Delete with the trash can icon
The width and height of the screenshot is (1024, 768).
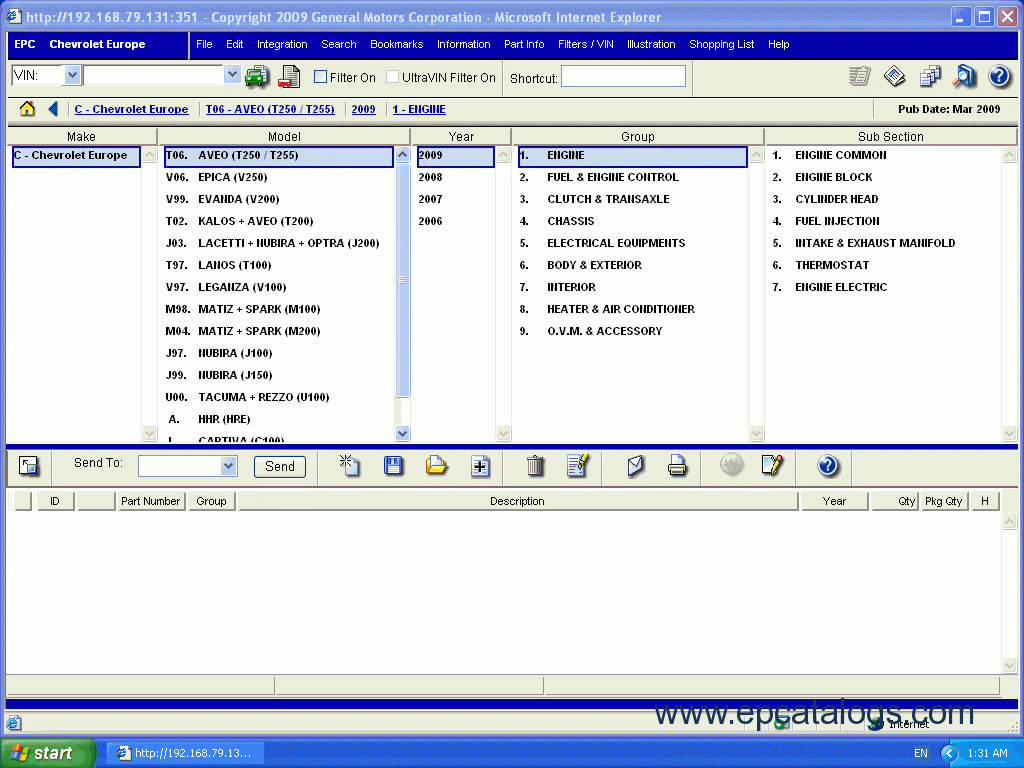[536, 466]
